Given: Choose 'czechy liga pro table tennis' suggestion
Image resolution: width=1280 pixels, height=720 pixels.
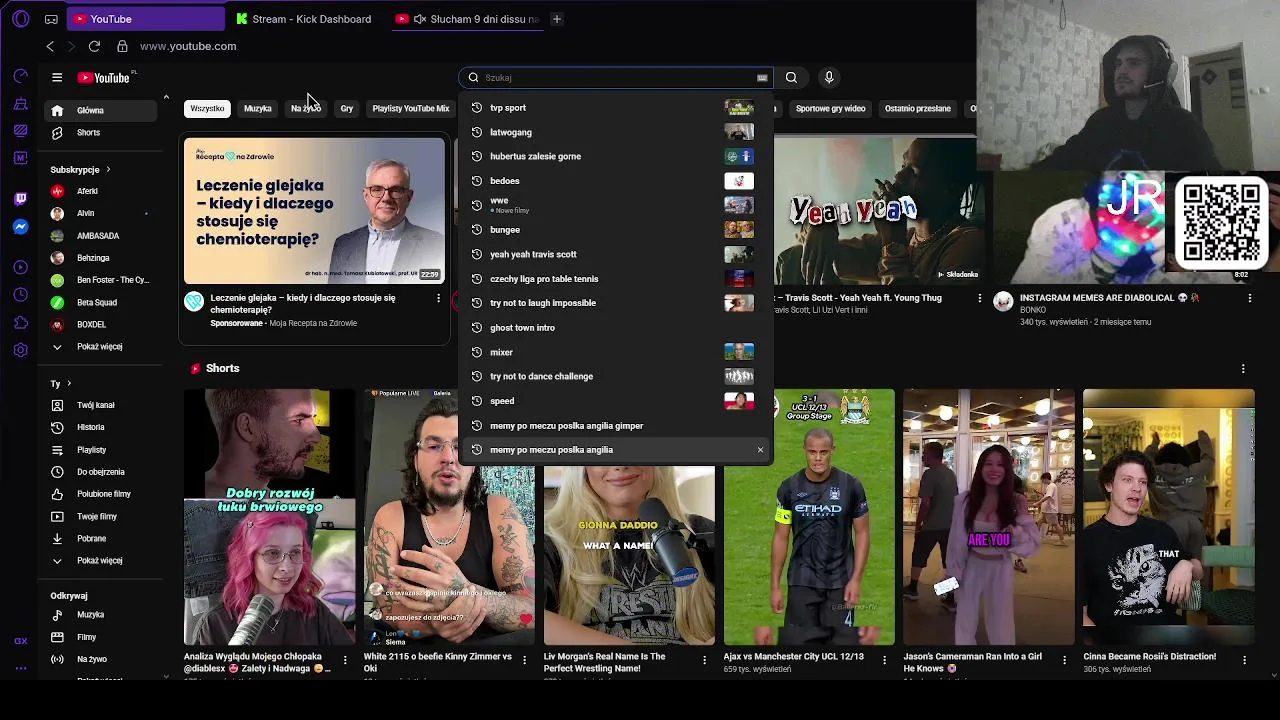Looking at the screenshot, I should (615, 279).
